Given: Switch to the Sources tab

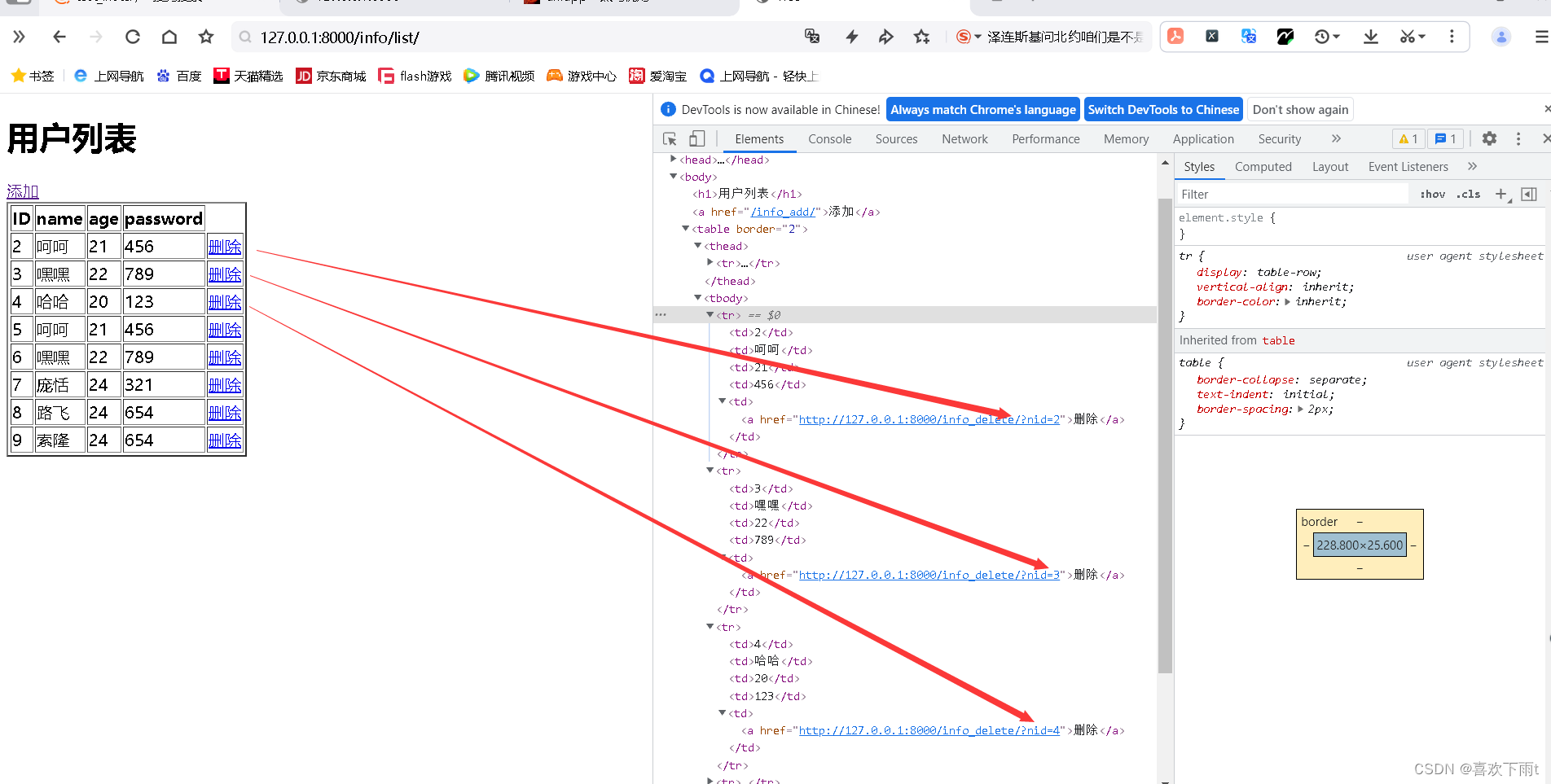Looking at the screenshot, I should 896,139.
